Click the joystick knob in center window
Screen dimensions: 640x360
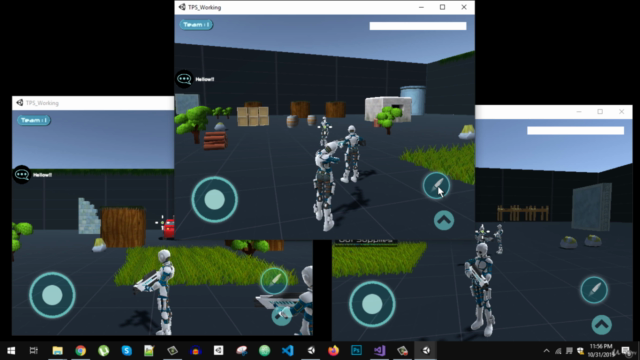215,200
